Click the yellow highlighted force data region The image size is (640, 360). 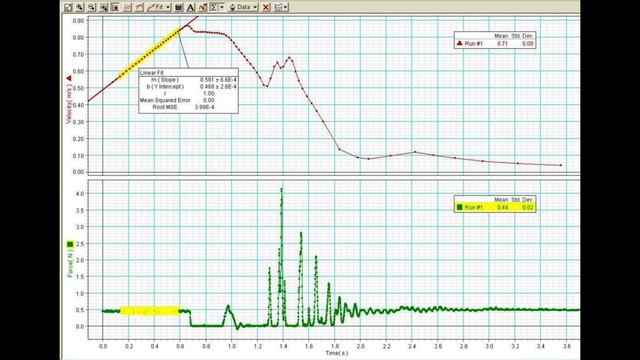tap(150, 311)
